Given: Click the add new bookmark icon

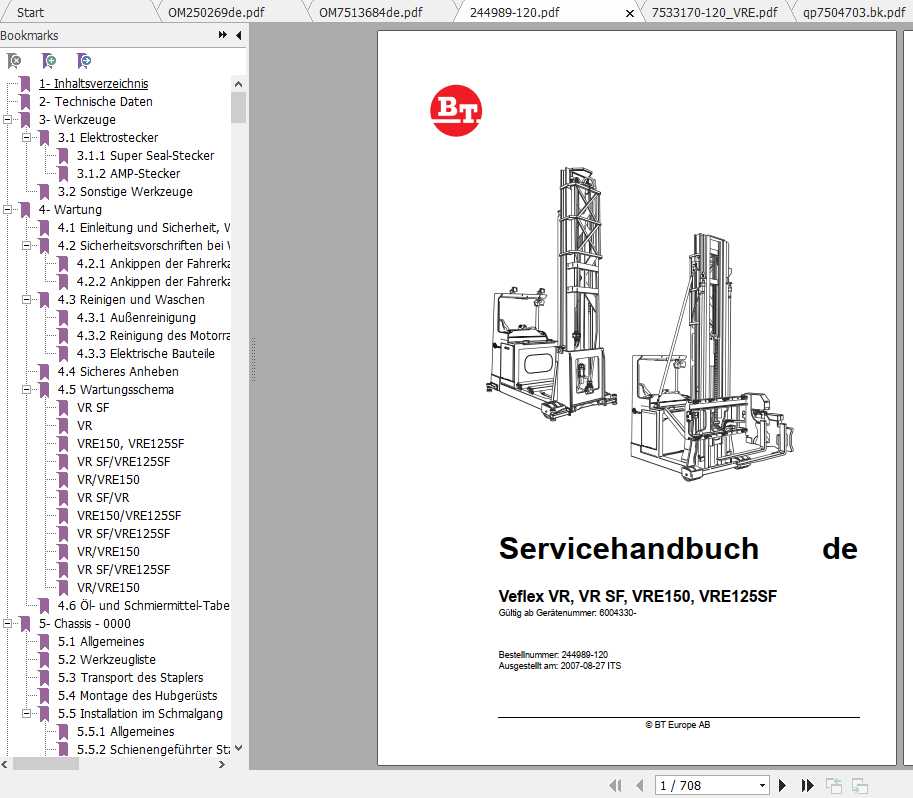Looking at the screenshot, I should 49,61.
